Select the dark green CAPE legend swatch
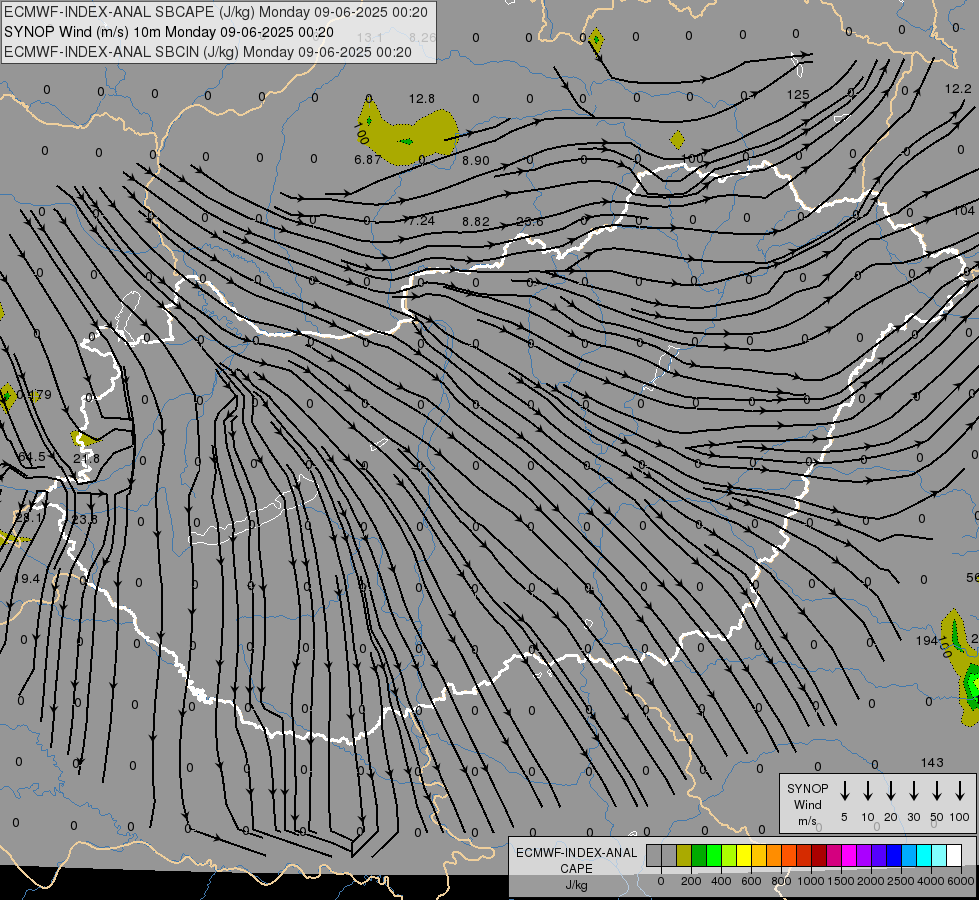Viewport: 979px width, 900px height. pyautogui.click(x=699, y=855)
